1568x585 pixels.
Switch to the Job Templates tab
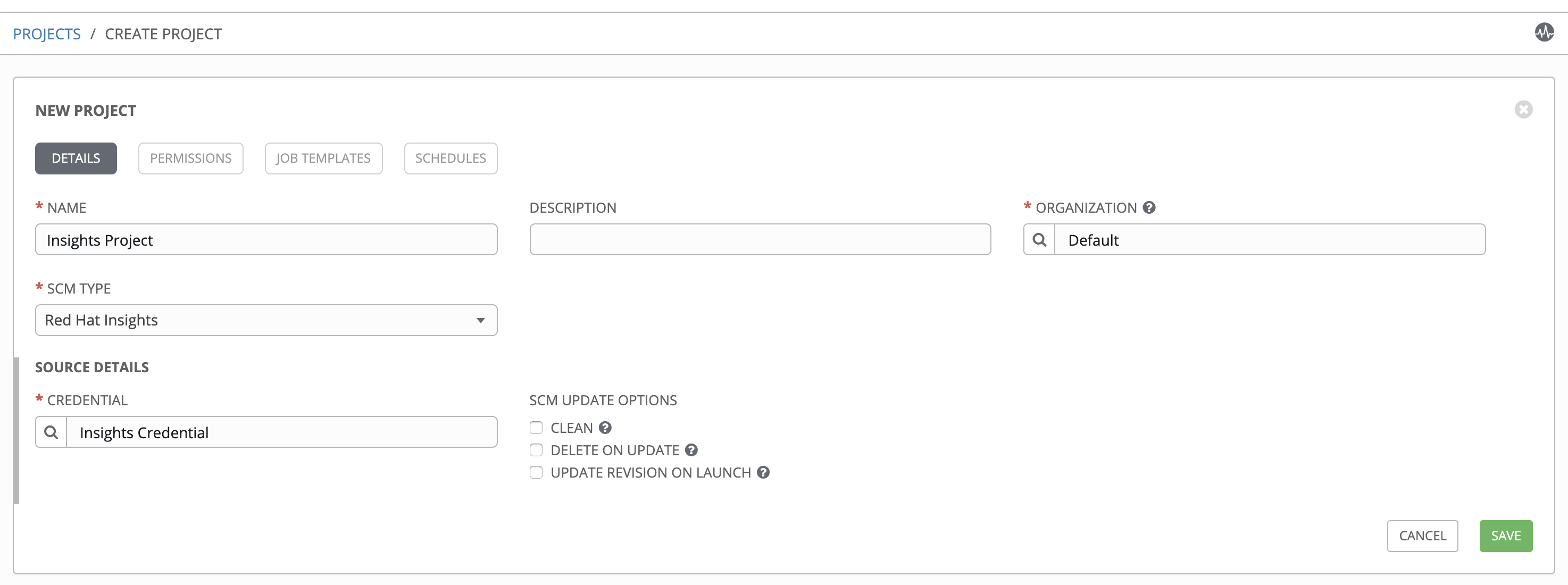[323, 158]
